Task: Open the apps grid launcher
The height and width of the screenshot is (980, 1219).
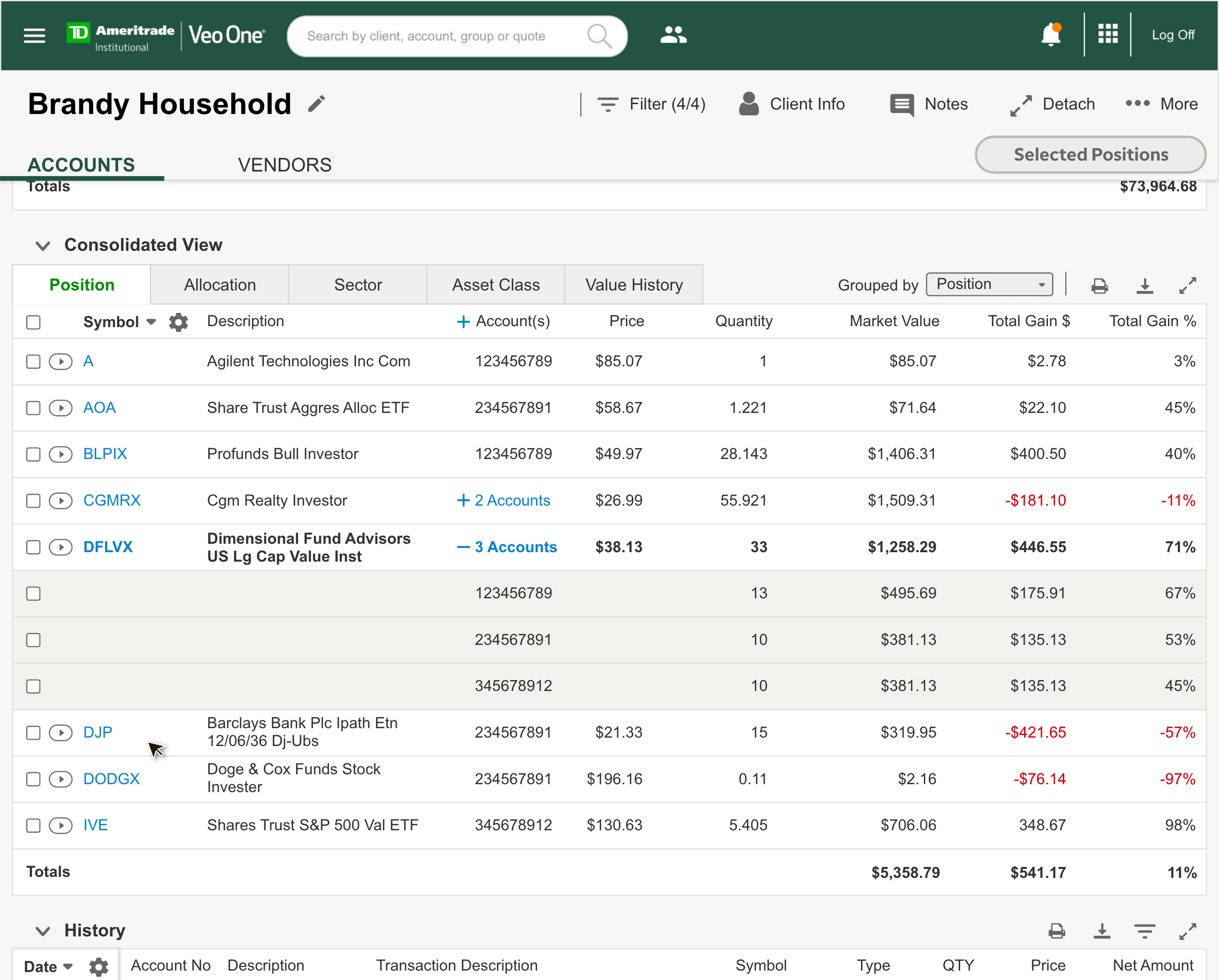Action: pyautogui.click(x=1107, y=33)
